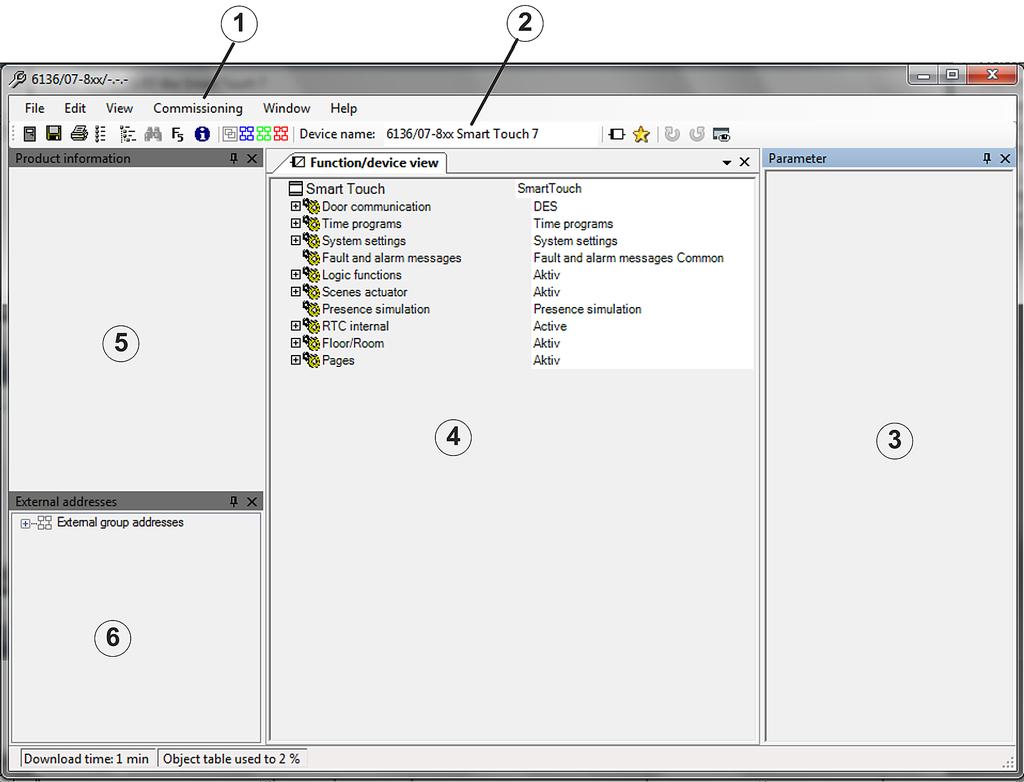Screen dimensions: 1024x782
Task: Open the Commissioning menu
Action: pyautogui.click(x=198, y=108)
